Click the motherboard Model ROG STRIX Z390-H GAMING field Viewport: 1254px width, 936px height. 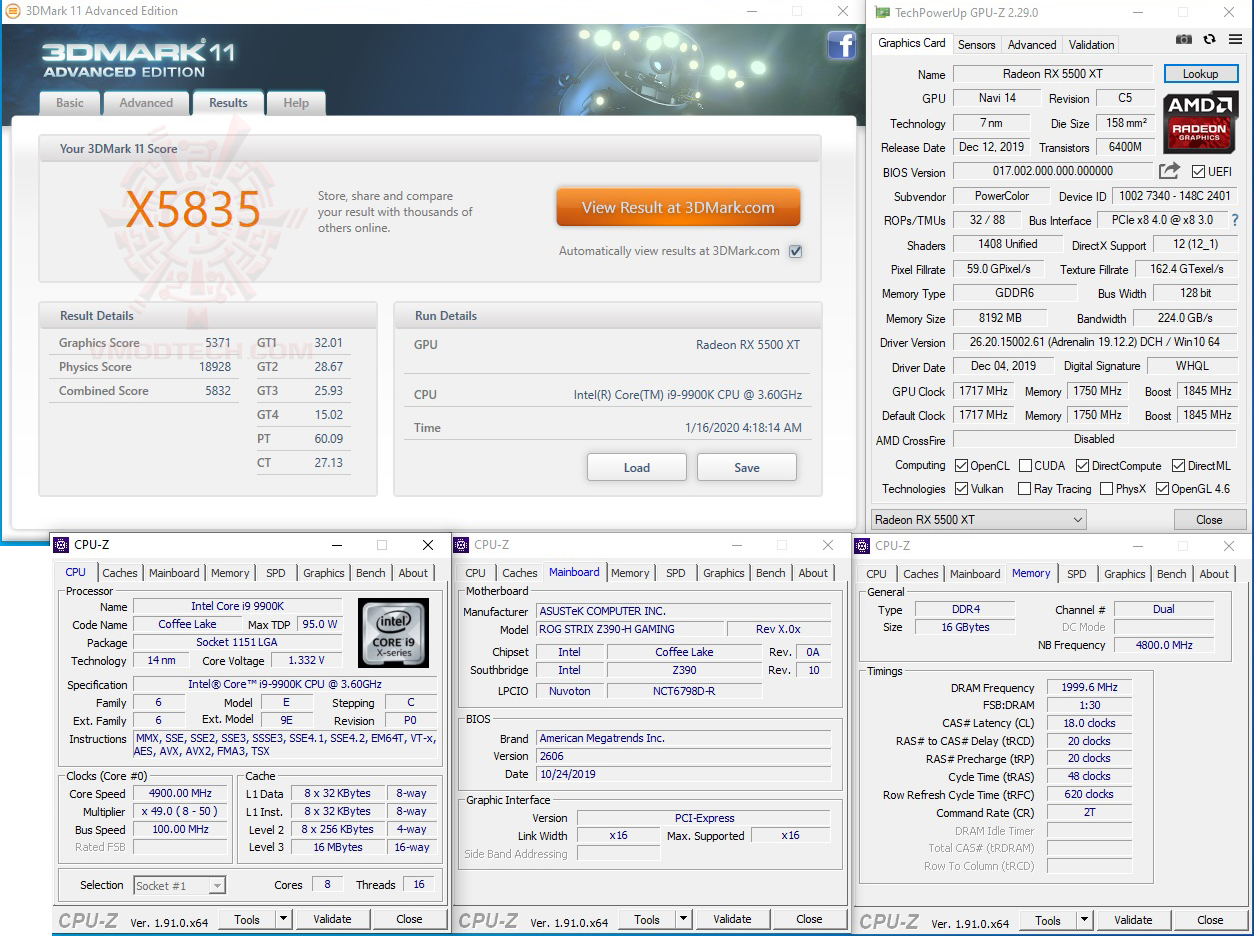tap(630, 629)
